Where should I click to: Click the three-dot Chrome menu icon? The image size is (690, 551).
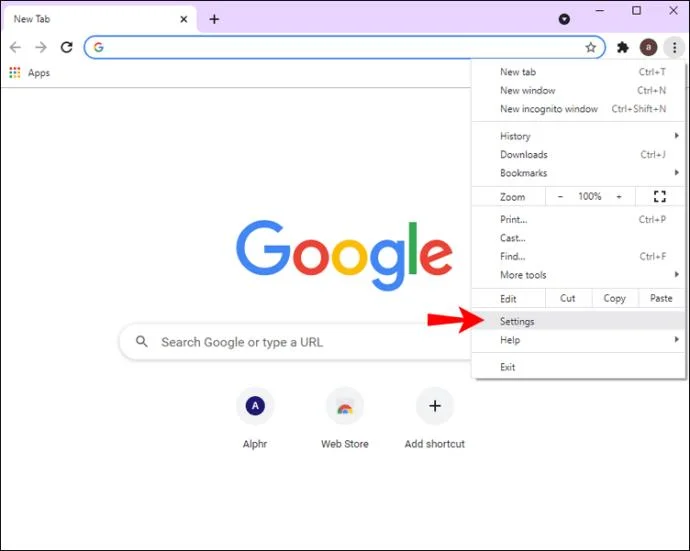pos(674,47)
